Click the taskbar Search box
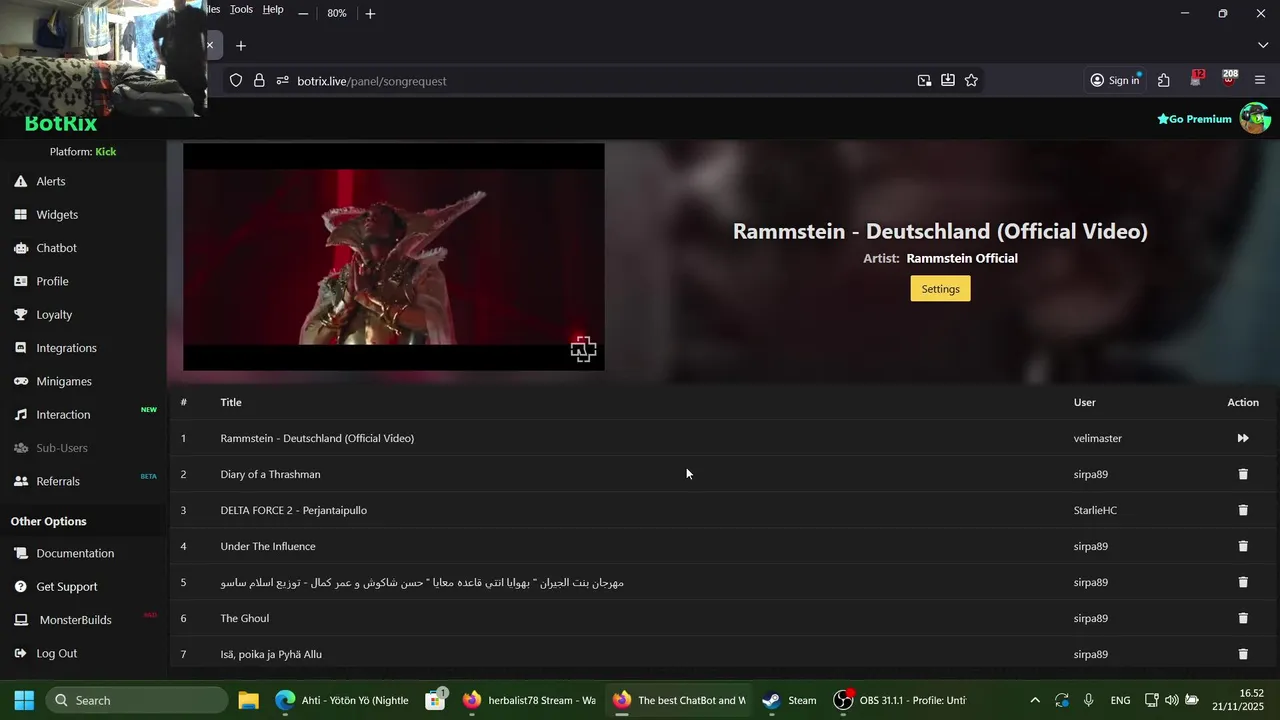This screenshot has height=720, width=1280. 137,700
